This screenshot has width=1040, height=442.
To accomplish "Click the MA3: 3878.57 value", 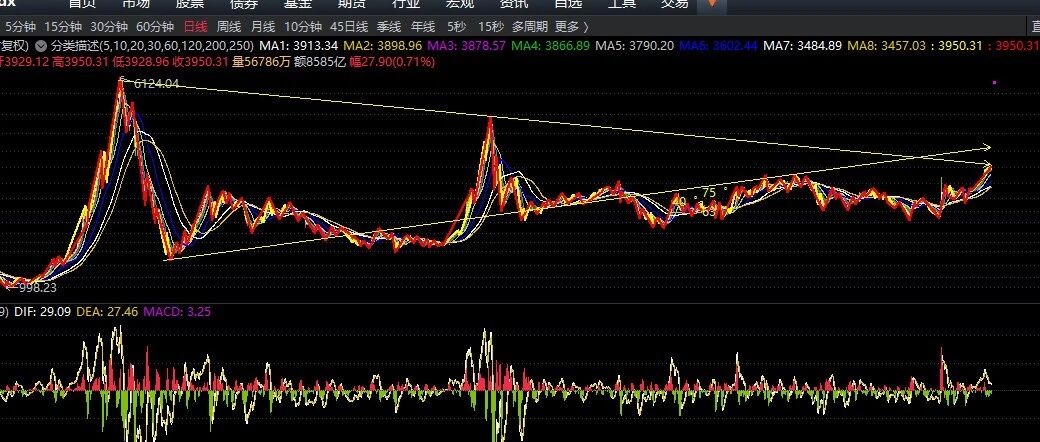I will (x=466, y=46).
